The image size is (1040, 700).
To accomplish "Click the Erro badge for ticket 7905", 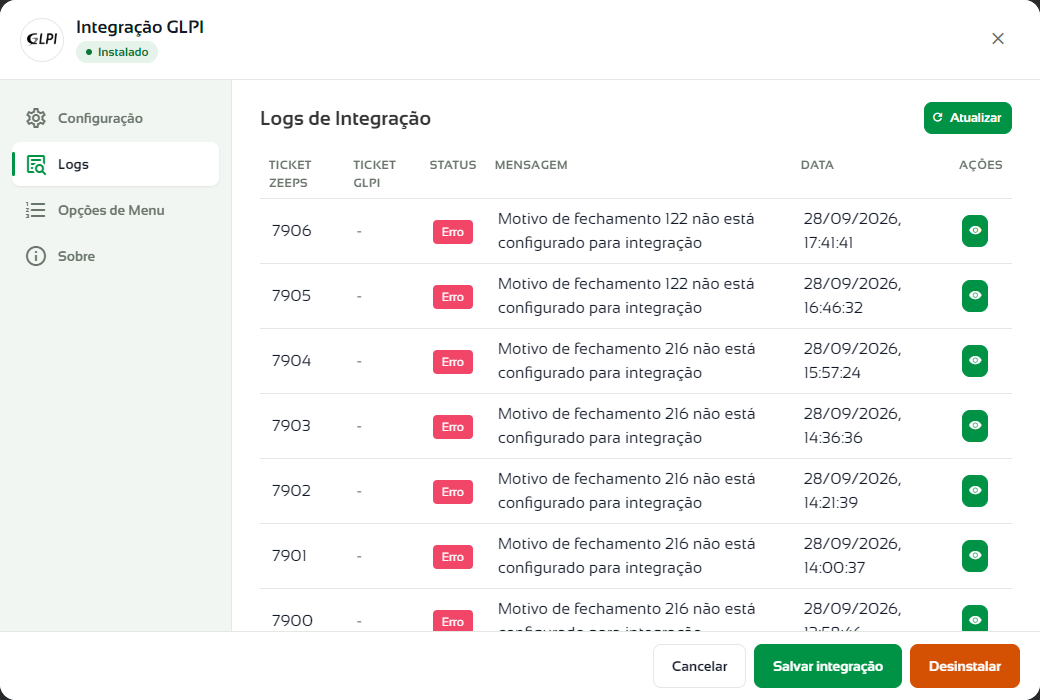I will pos(453,297).
